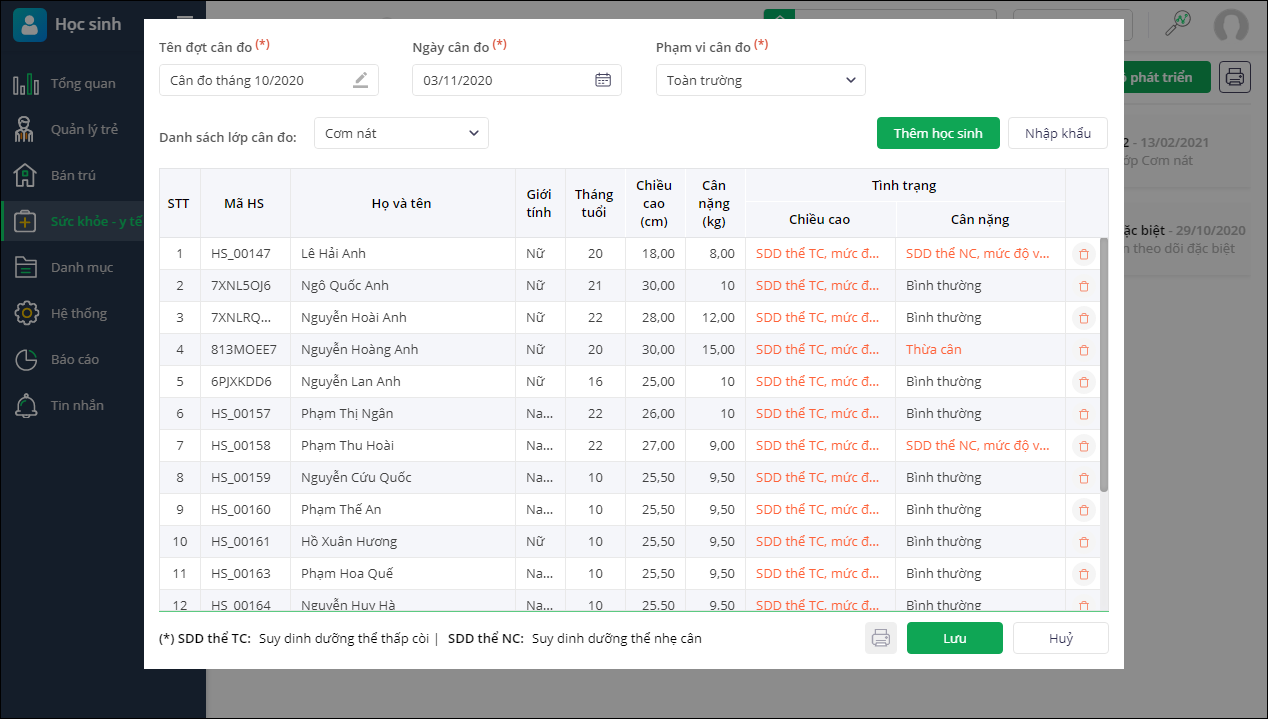Click height cell 18,00 of Lê Hải Anh

tap(656, 254)
